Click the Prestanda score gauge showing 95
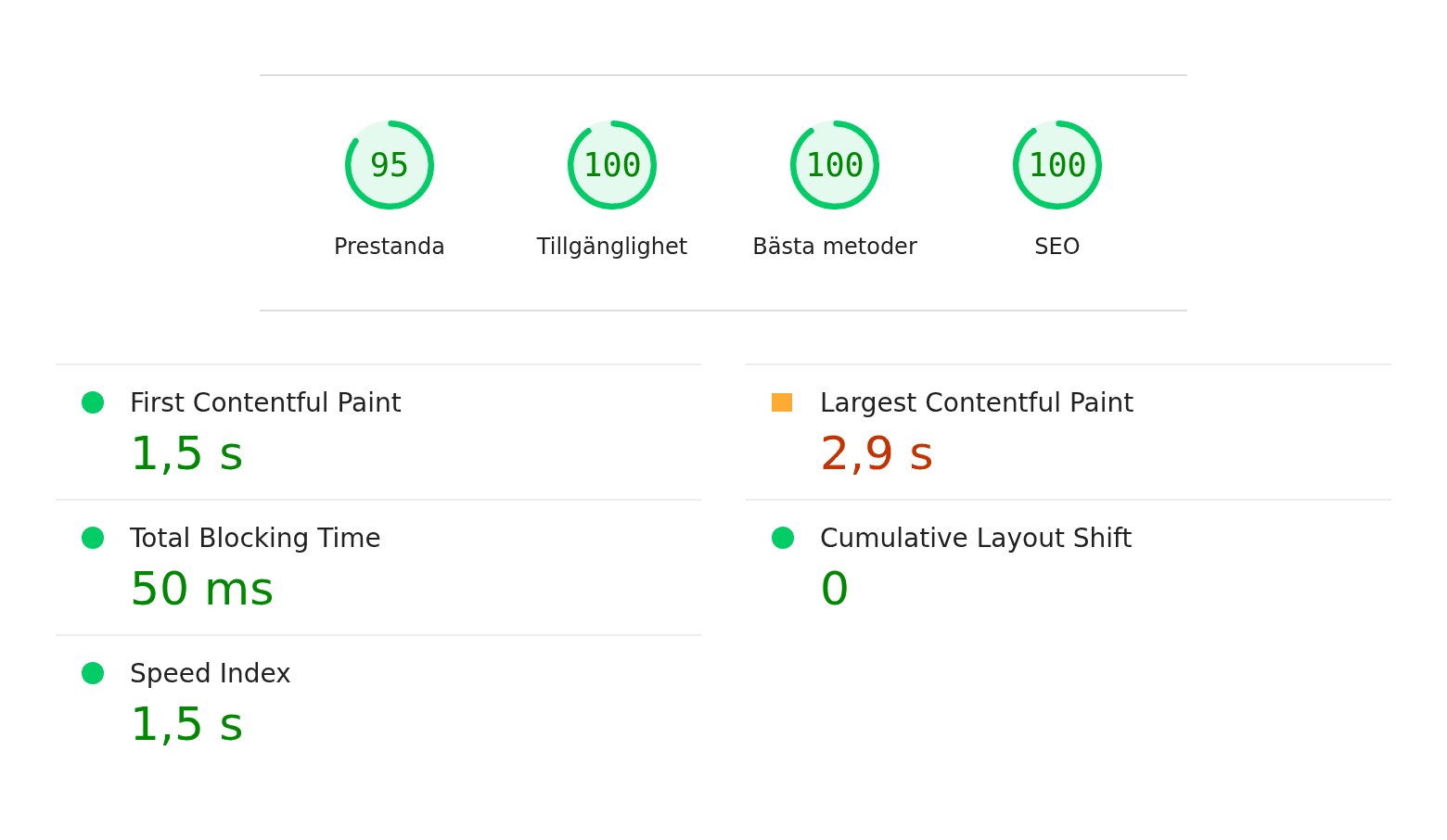 coord(390,165)
